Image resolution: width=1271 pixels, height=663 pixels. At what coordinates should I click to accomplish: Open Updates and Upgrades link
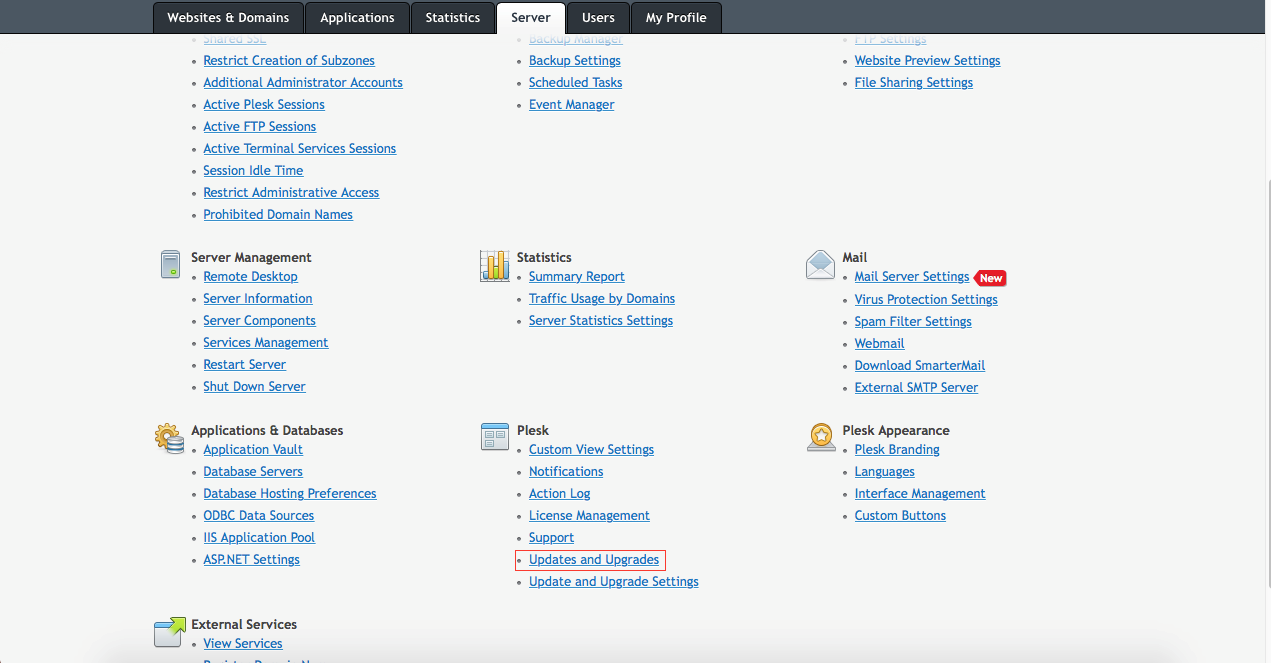pos(594,560)
